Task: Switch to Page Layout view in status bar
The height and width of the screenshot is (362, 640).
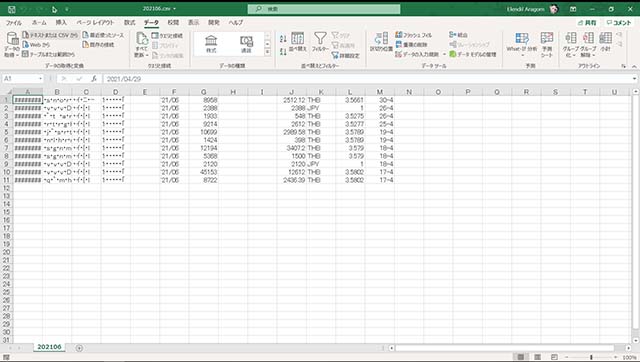Action: point(538,357)
